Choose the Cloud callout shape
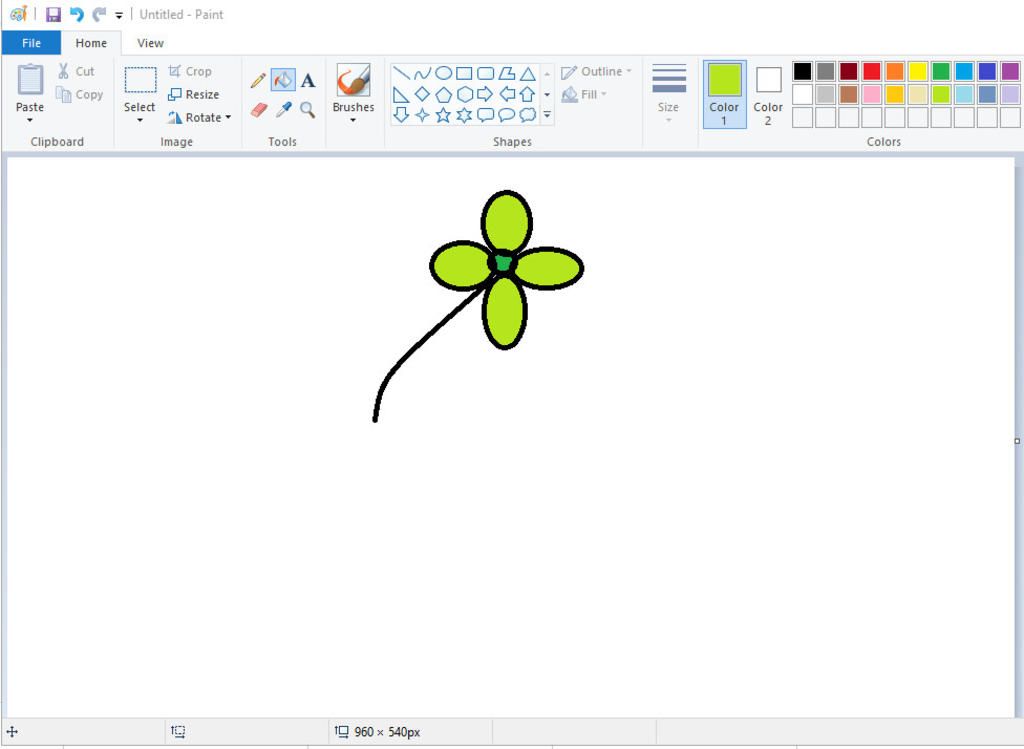The width and height of the screenshot is (1024, 749). 528,116
